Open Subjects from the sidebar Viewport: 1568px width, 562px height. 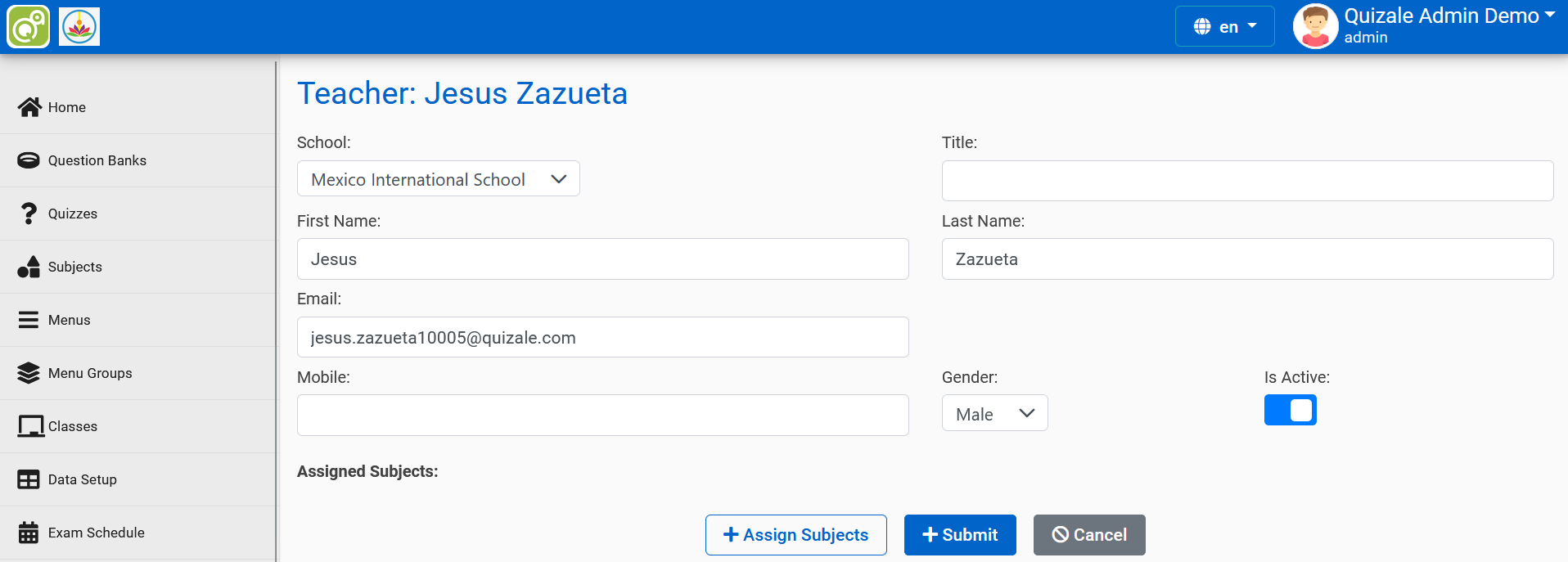click(x=29, y=266)
